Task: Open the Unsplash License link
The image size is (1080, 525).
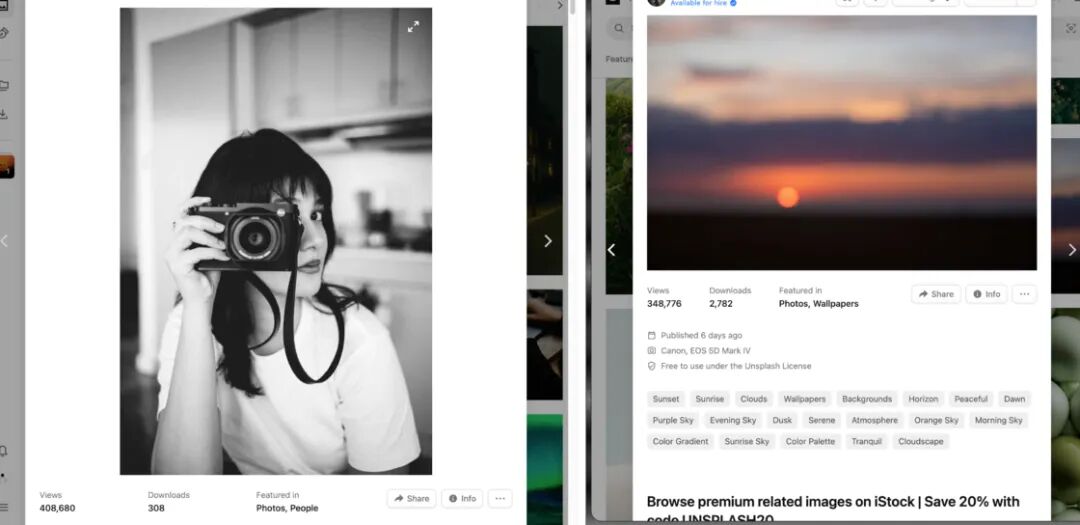Action: 778,367
